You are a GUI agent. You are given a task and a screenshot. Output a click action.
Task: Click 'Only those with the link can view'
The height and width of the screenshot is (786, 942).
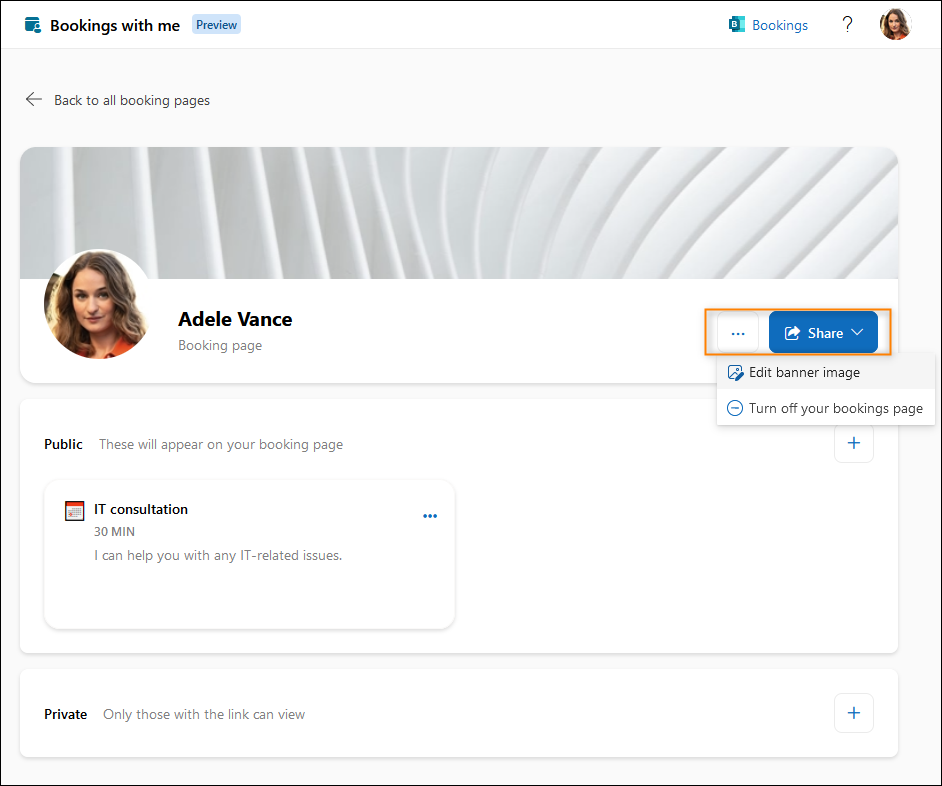pos(204,714)
